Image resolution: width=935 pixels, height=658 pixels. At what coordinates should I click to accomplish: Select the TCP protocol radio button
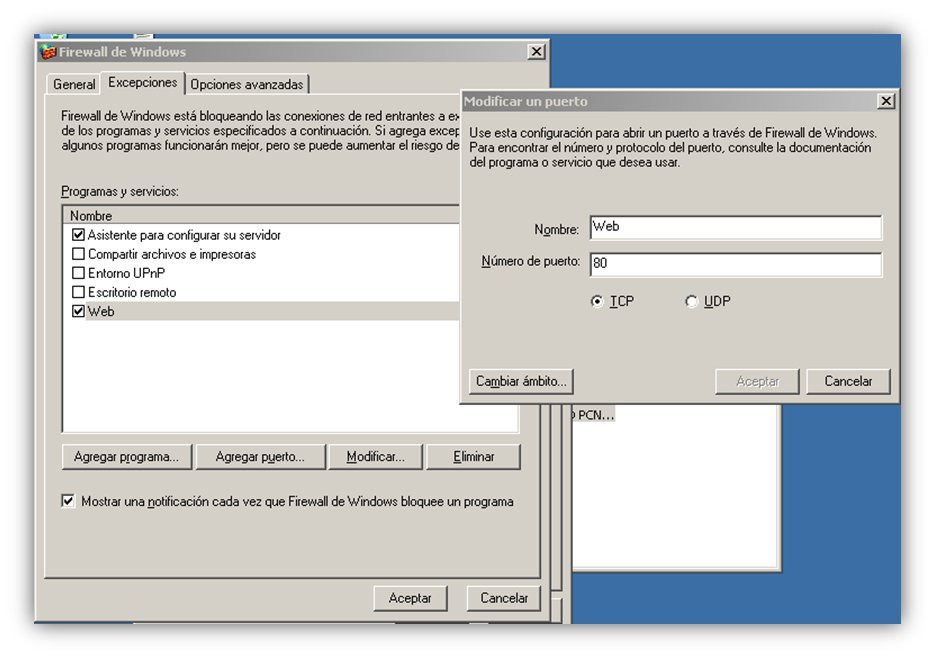[597, 301]
